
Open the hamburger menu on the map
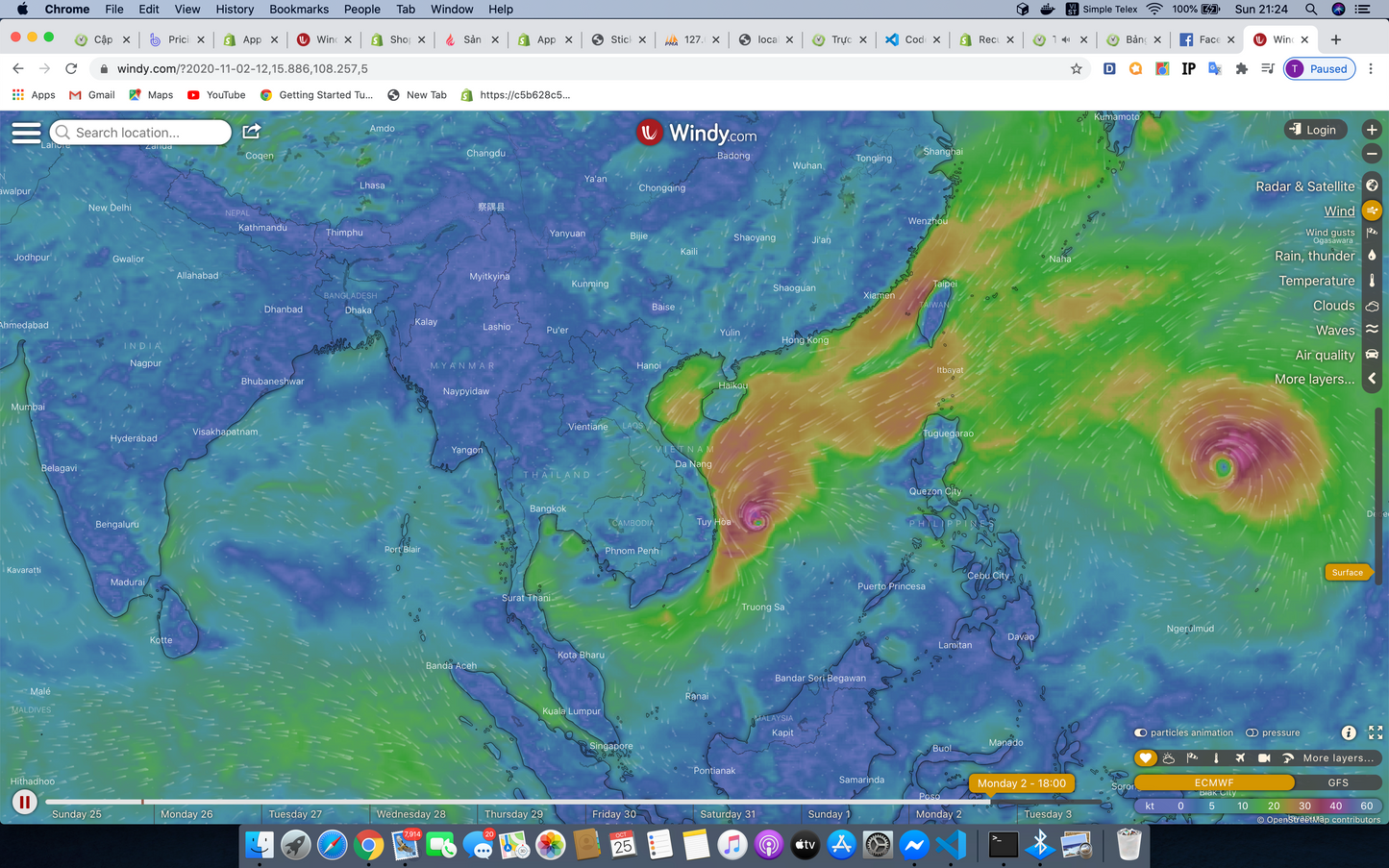[26, 133]
